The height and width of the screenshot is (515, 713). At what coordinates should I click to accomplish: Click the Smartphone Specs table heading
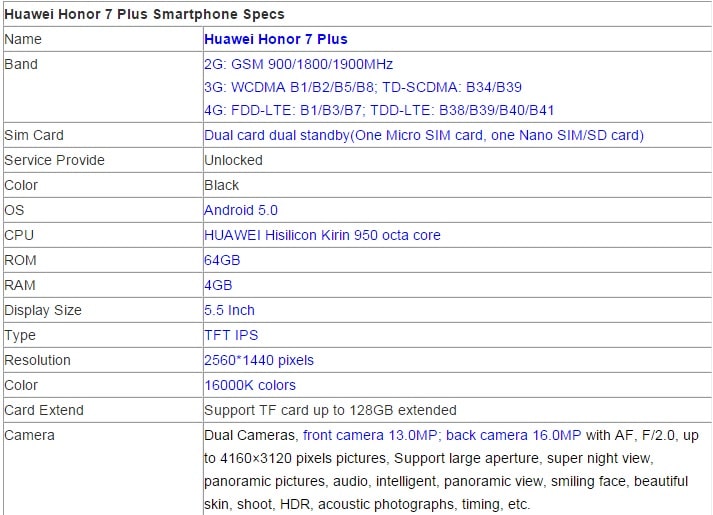(144, 14)
